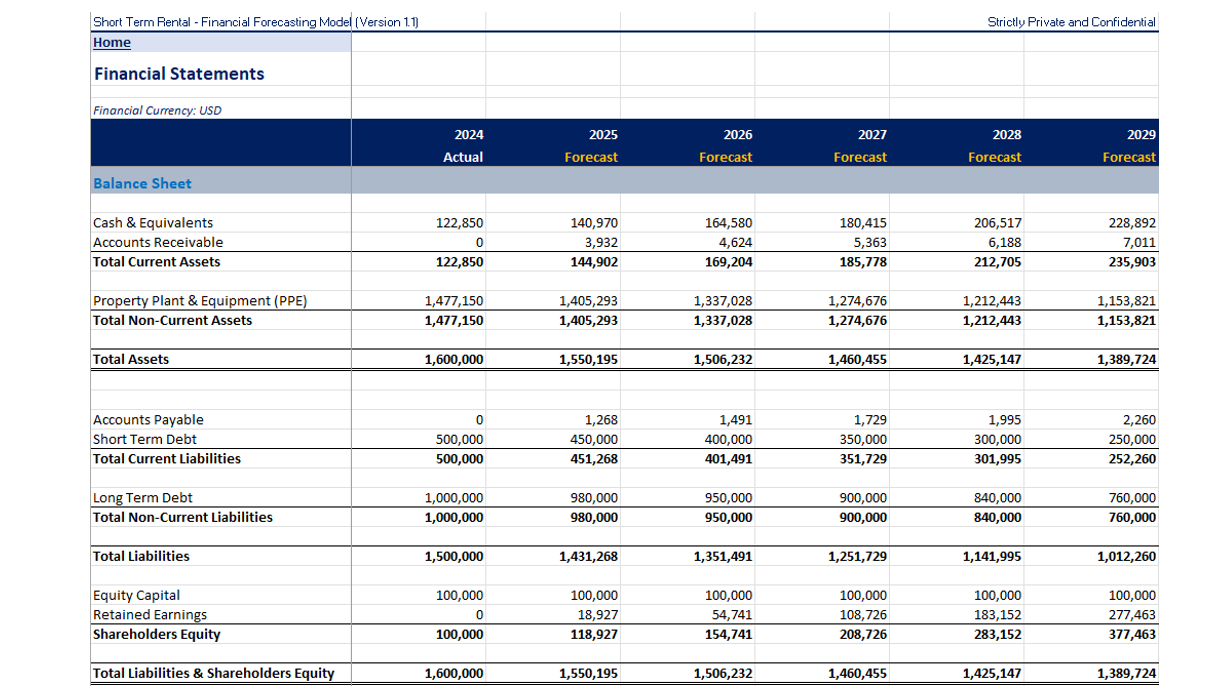
Task: Click the Cash & Equivalents row label
Action: [154, 222]
